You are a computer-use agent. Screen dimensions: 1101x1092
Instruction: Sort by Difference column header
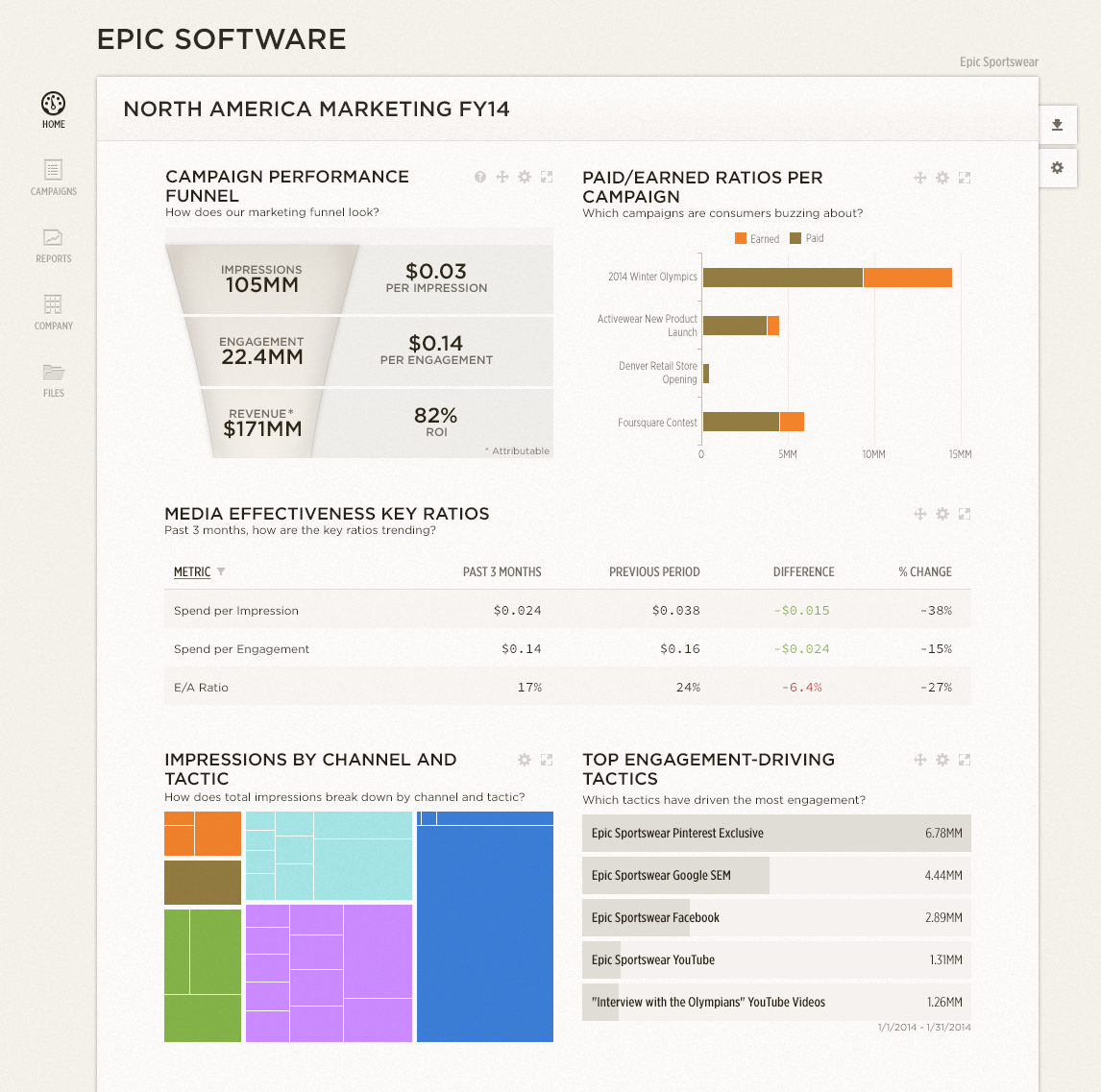(804, 572)
